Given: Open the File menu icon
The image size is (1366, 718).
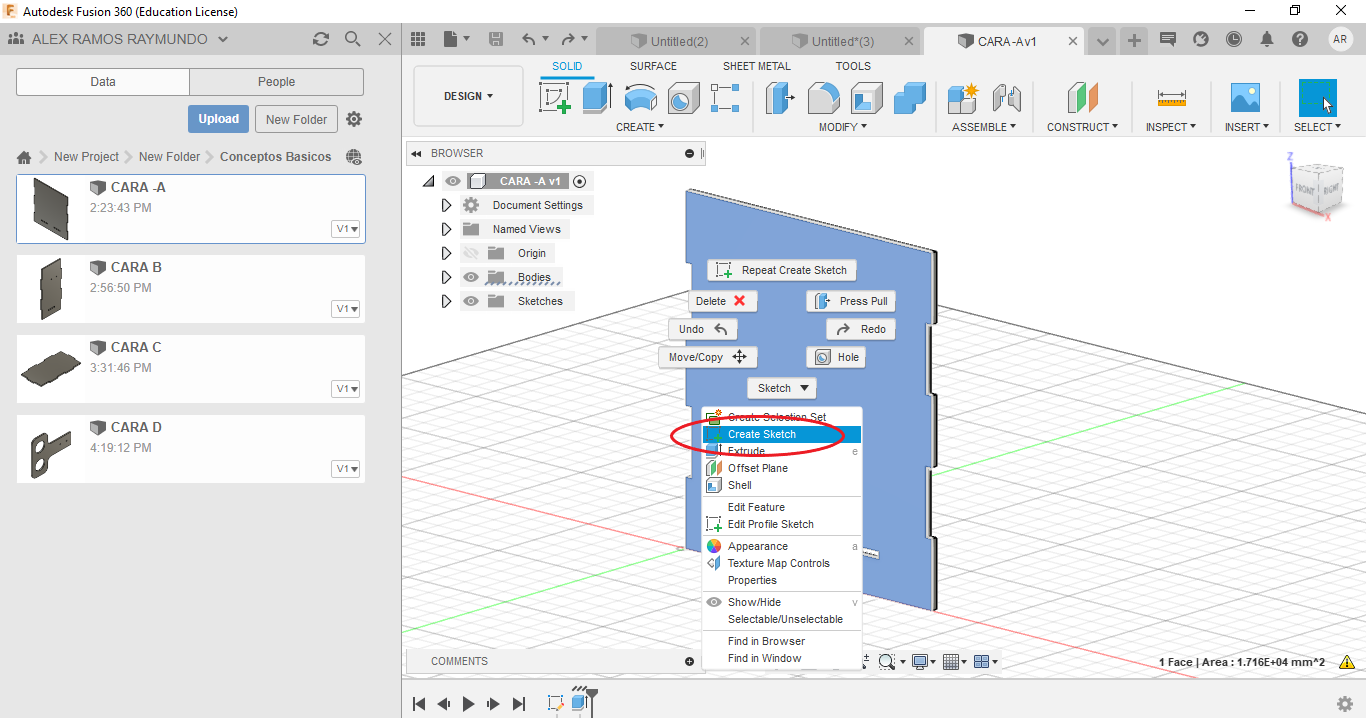Looking at the screenshot, I should 455,39.
